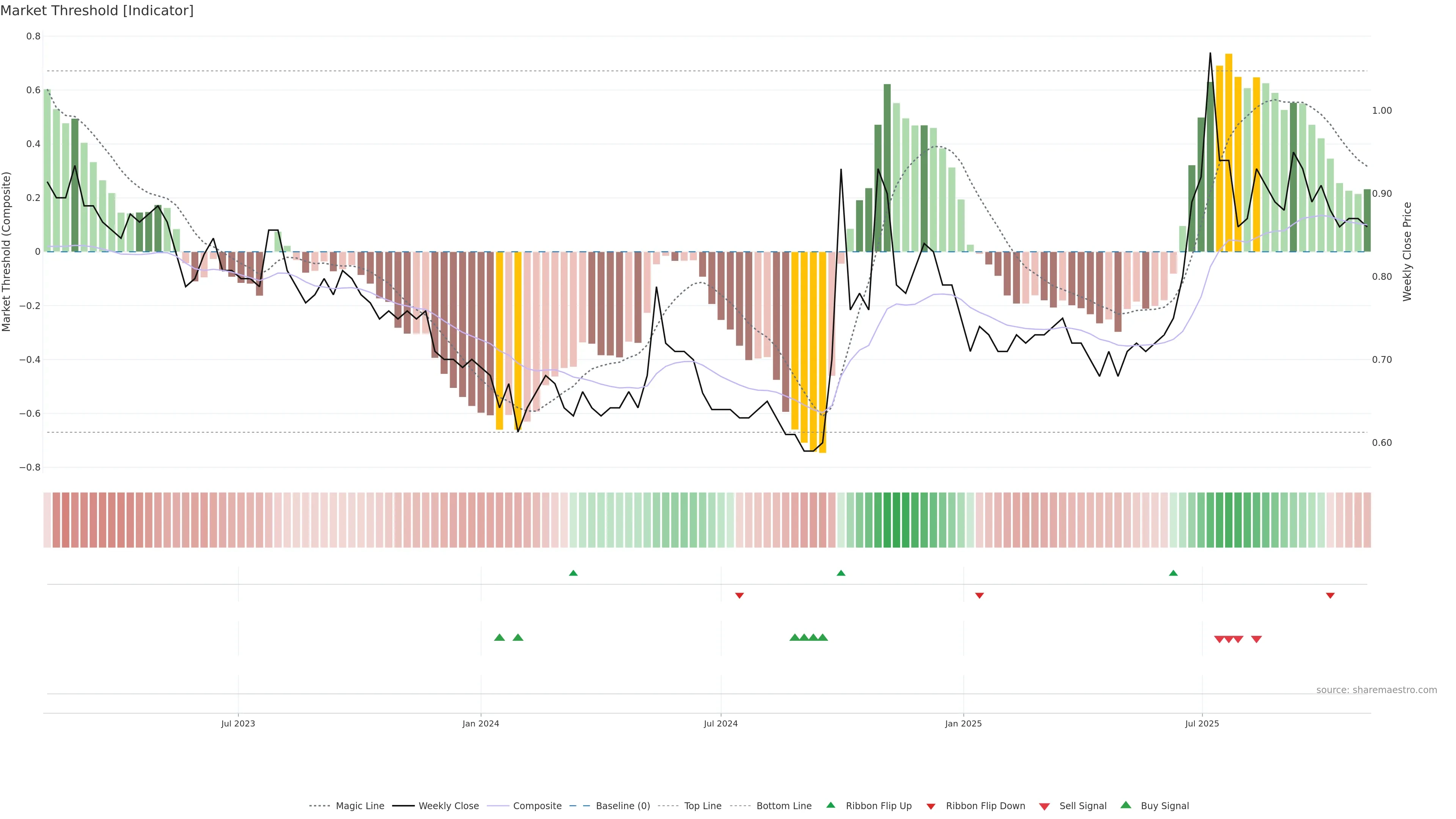
Task: Click Bottom Line legend item
Action: (783, 806)
